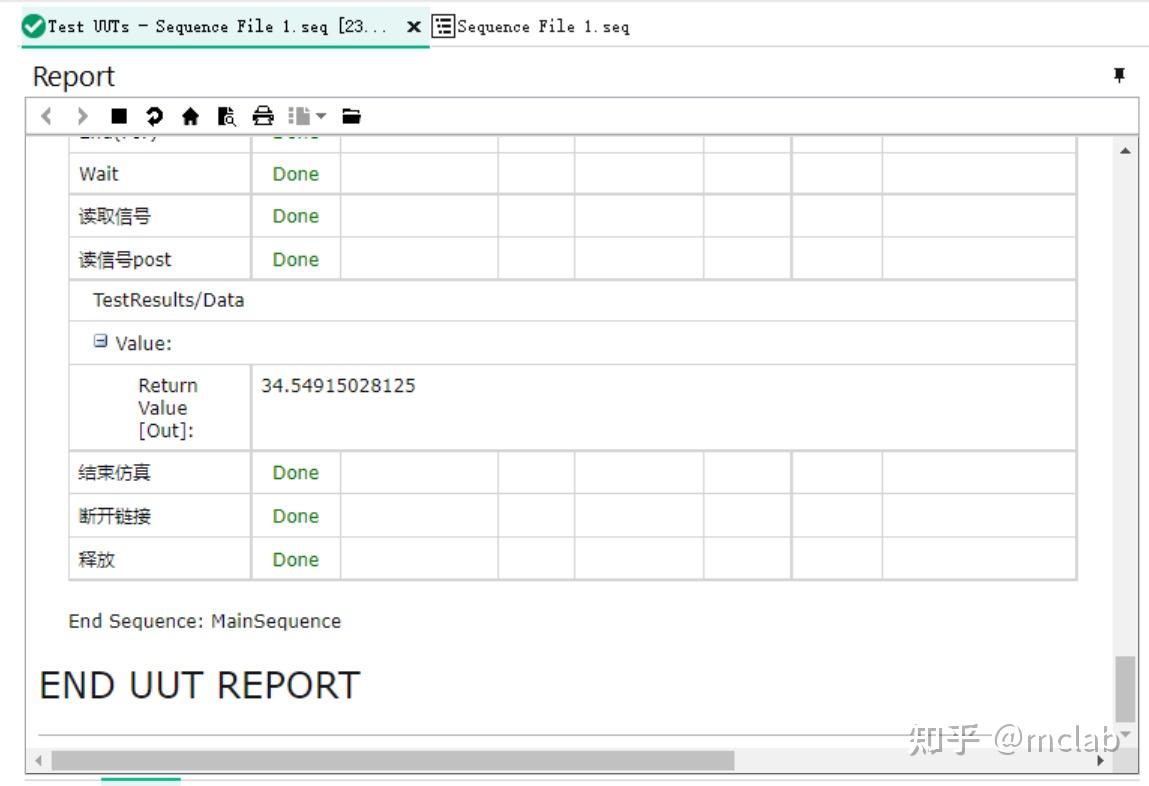Click the Sequence File 1.seq list icon
This screenshot has height=786, width=1149.
point(440,26)
